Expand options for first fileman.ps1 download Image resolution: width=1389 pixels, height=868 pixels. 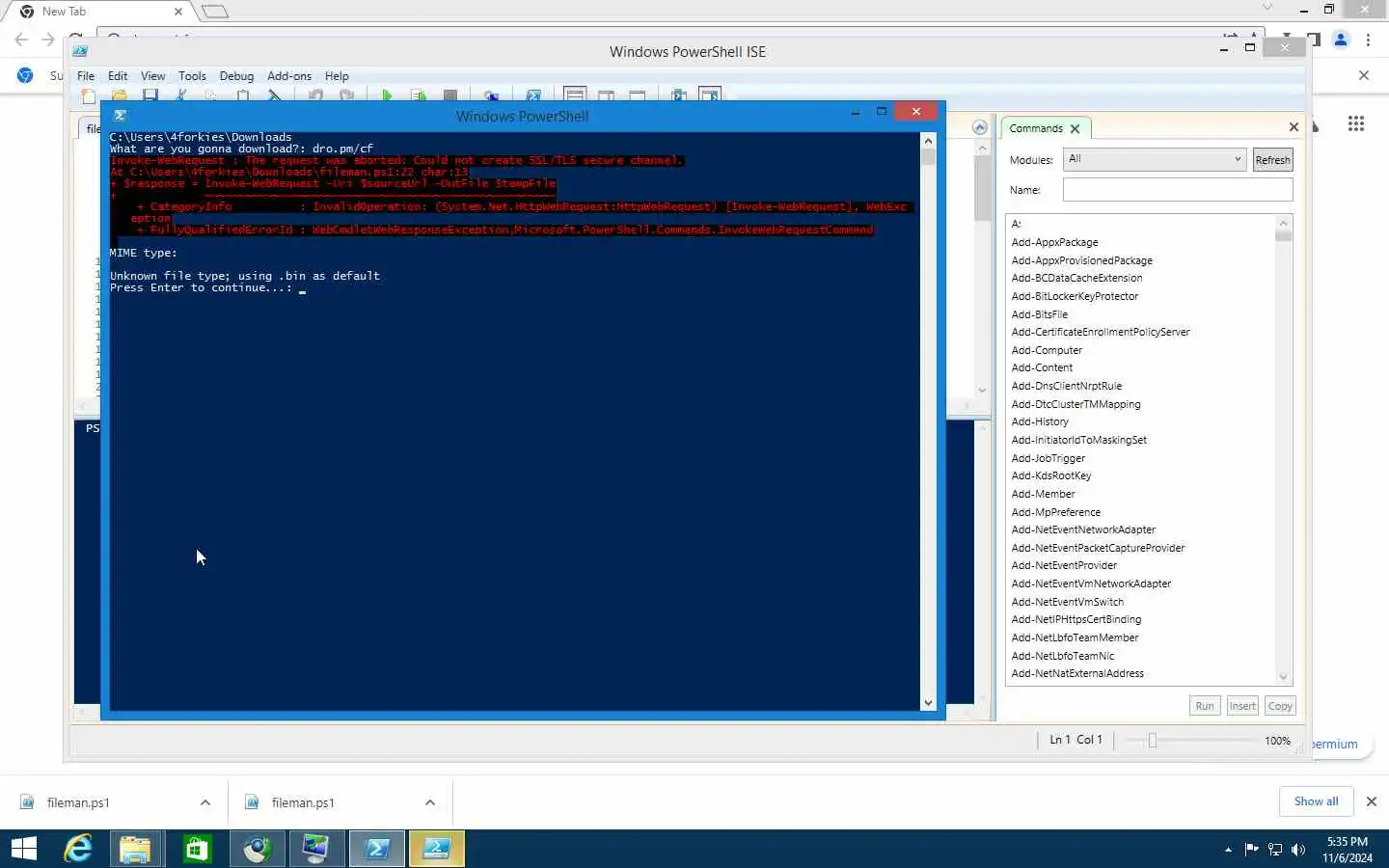205,802
